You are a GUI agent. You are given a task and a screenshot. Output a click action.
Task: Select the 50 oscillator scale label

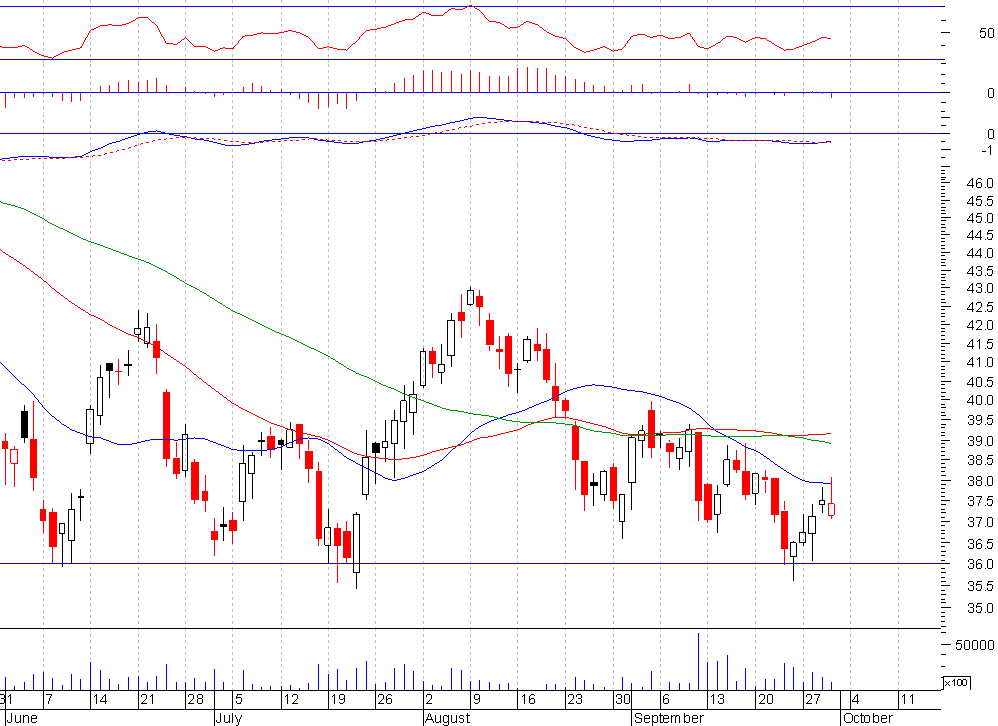[x=986, y=33]
